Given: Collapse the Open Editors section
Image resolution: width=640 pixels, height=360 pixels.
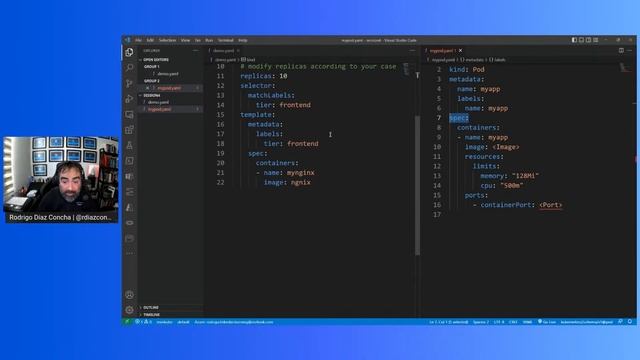Looking at the screenshot, I should tap(171, 60).
